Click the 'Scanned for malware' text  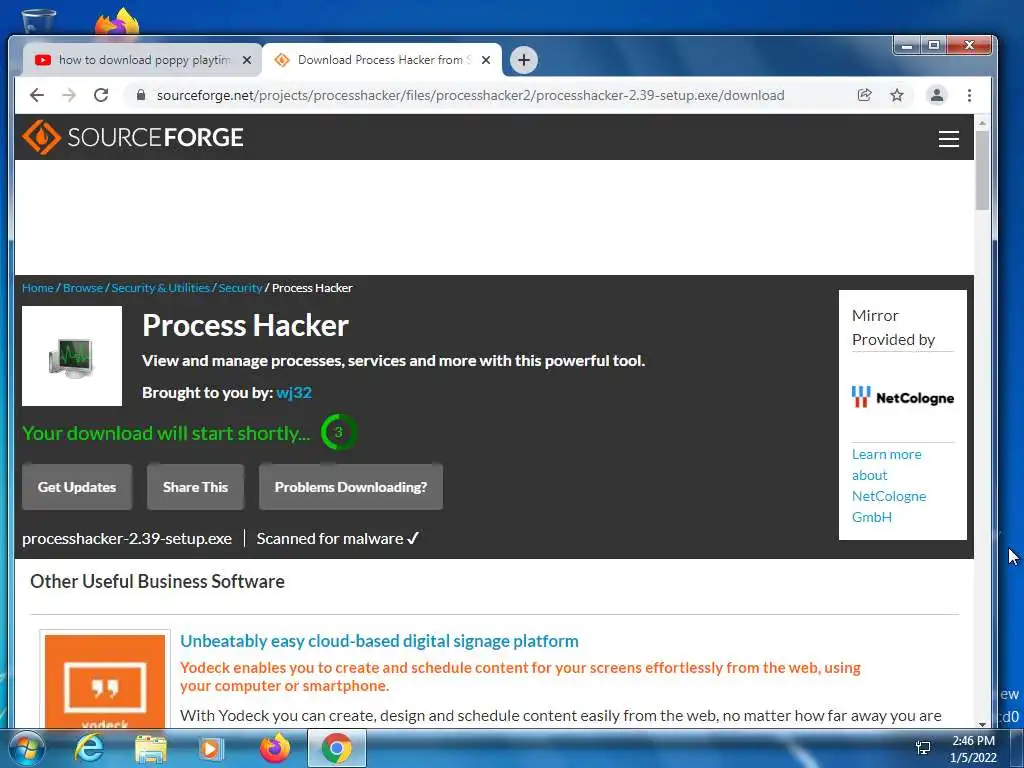[x=330, y=539]
